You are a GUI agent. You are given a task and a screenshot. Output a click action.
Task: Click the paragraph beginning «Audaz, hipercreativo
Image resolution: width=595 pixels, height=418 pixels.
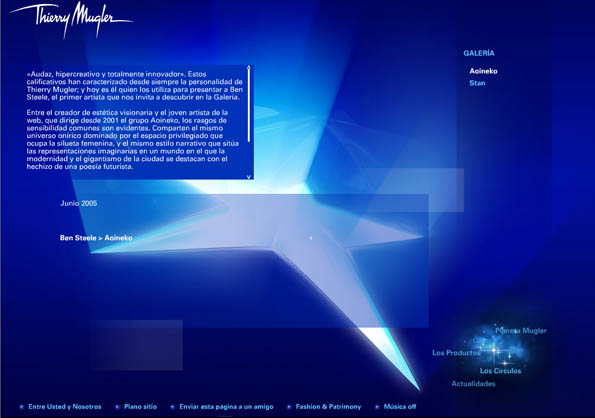135,86
